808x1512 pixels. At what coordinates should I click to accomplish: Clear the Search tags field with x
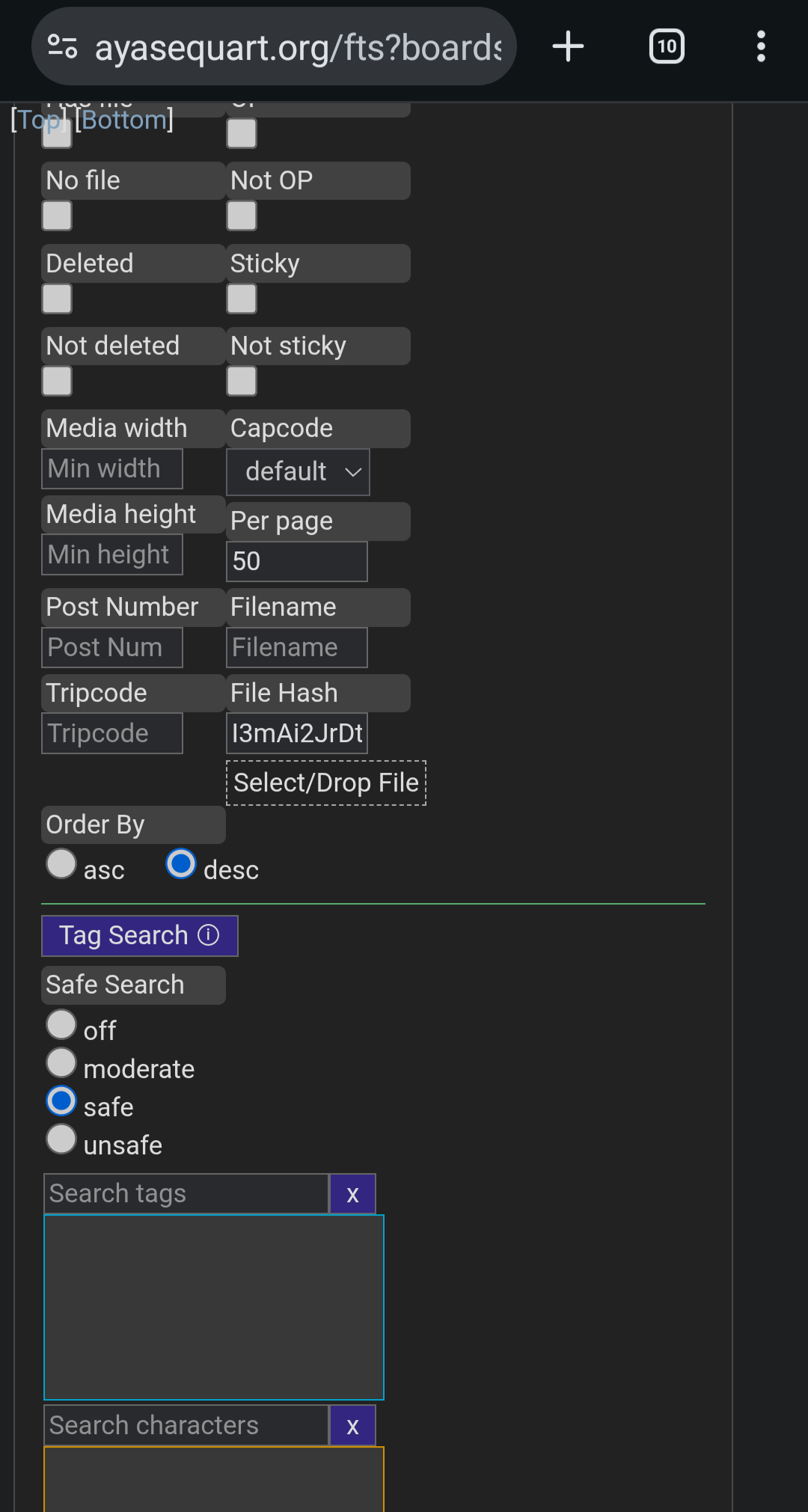coord(352,1194)
